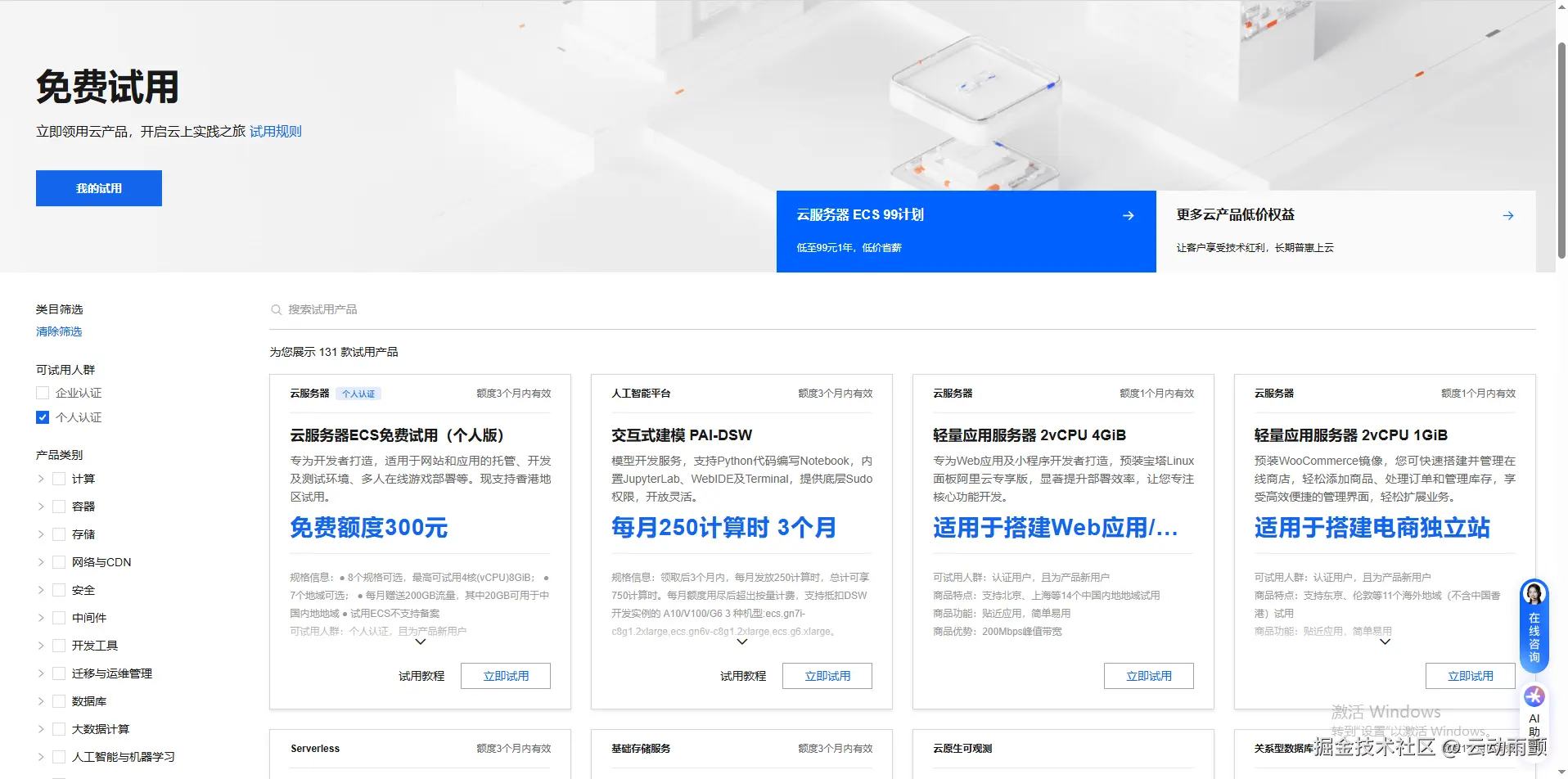The height and width of the screenshot is (779, 1568).
Task: Open the 云服务器 ECS 99计划 banner
Action: 966,232
